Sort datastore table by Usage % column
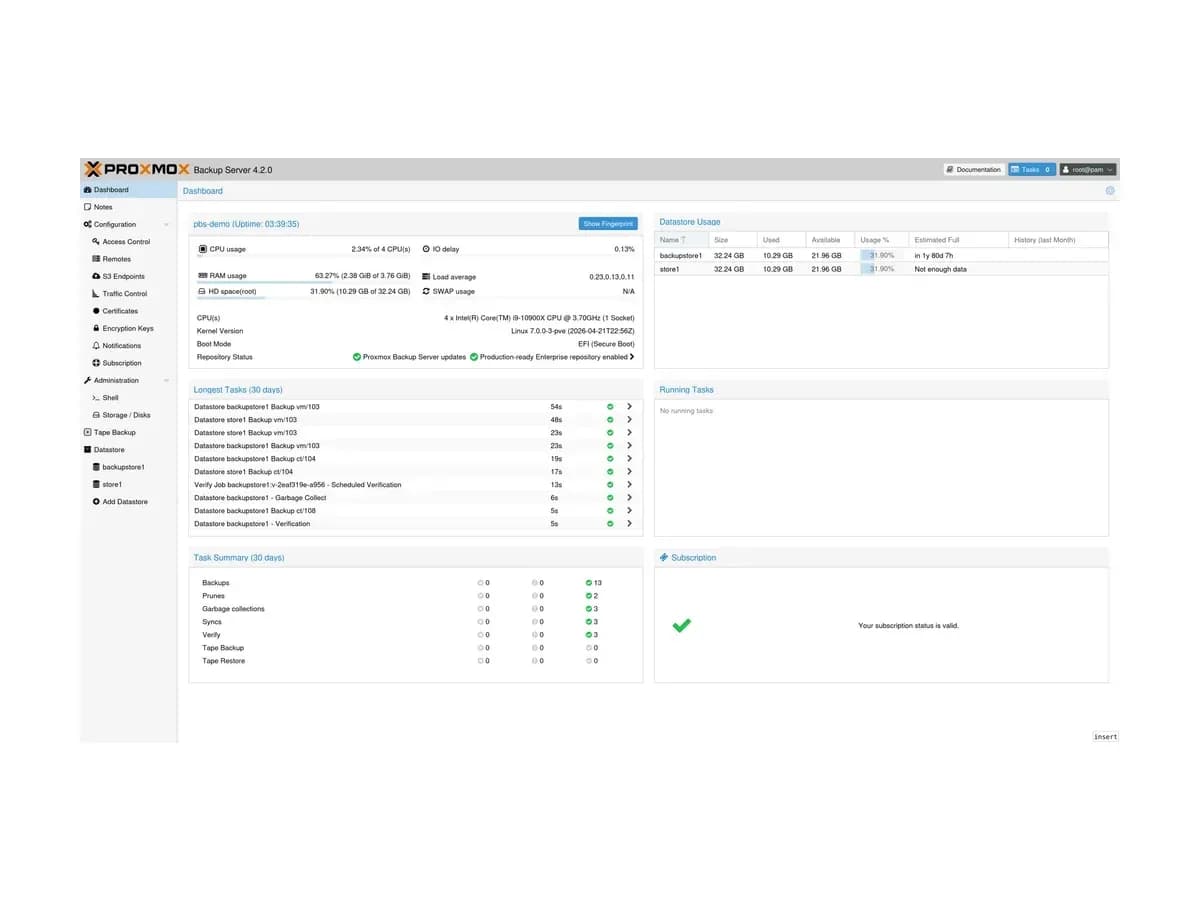 pyautogui.click(x=882, y=240)
